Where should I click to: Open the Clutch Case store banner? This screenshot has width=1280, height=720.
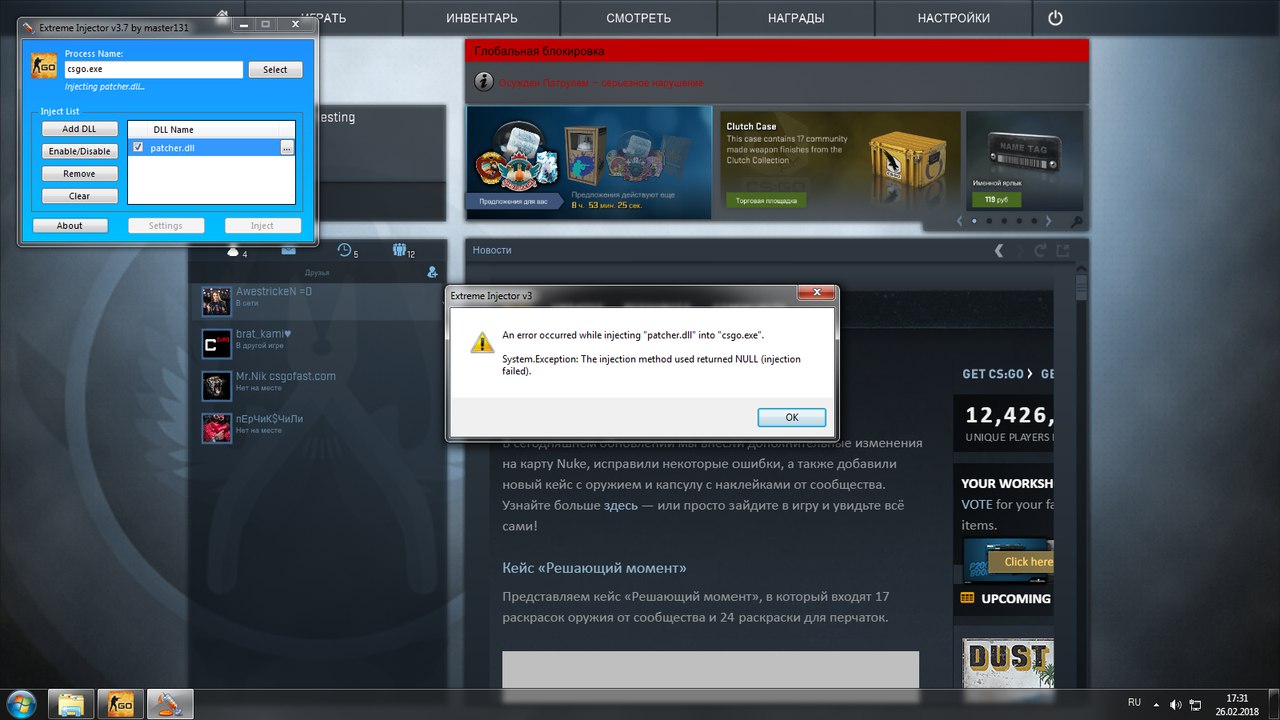coord(839,163)
